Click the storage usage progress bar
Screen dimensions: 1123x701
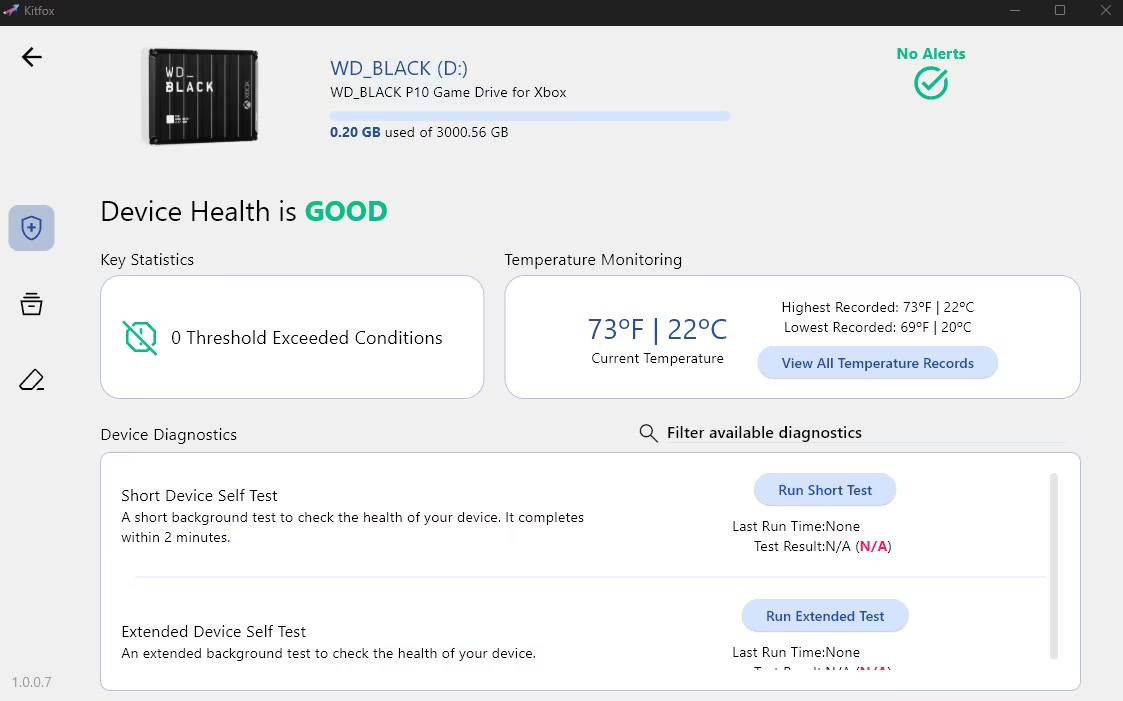click(529, 116)
